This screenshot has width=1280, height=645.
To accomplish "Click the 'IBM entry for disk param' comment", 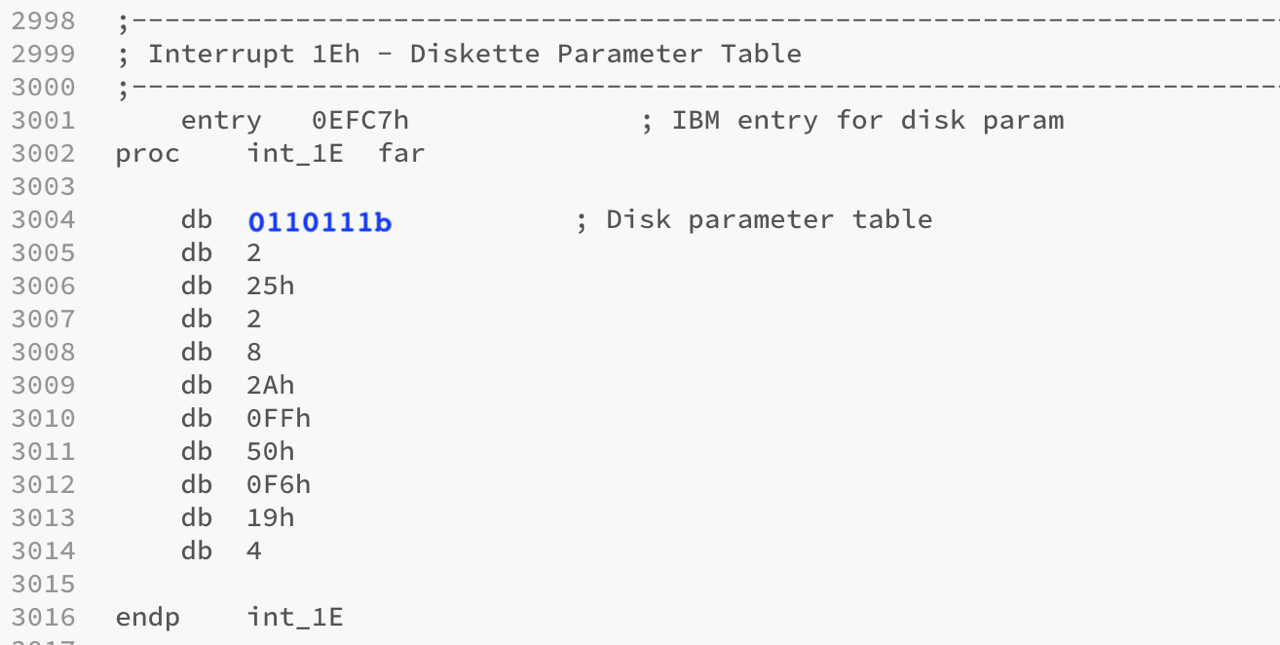I will pyautogui.click(x=866, y=121).
